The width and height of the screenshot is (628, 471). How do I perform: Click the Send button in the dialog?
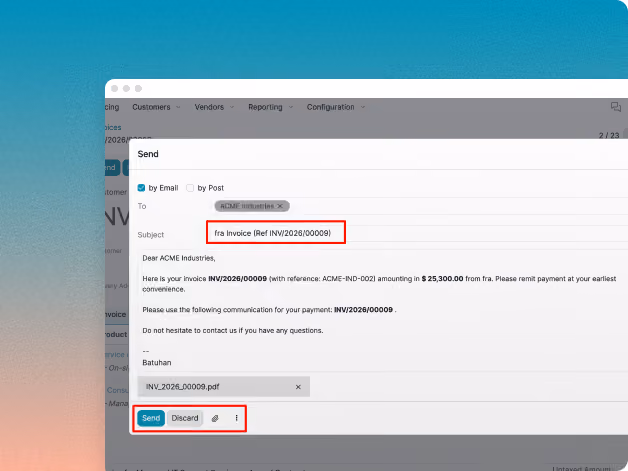click(x=151, y=418)
